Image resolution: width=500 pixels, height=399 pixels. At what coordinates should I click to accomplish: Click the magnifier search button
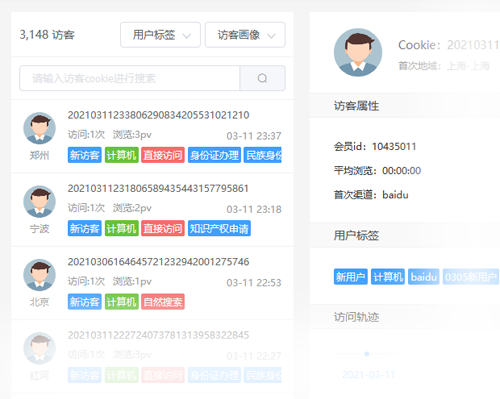click(x=262, y=78)
